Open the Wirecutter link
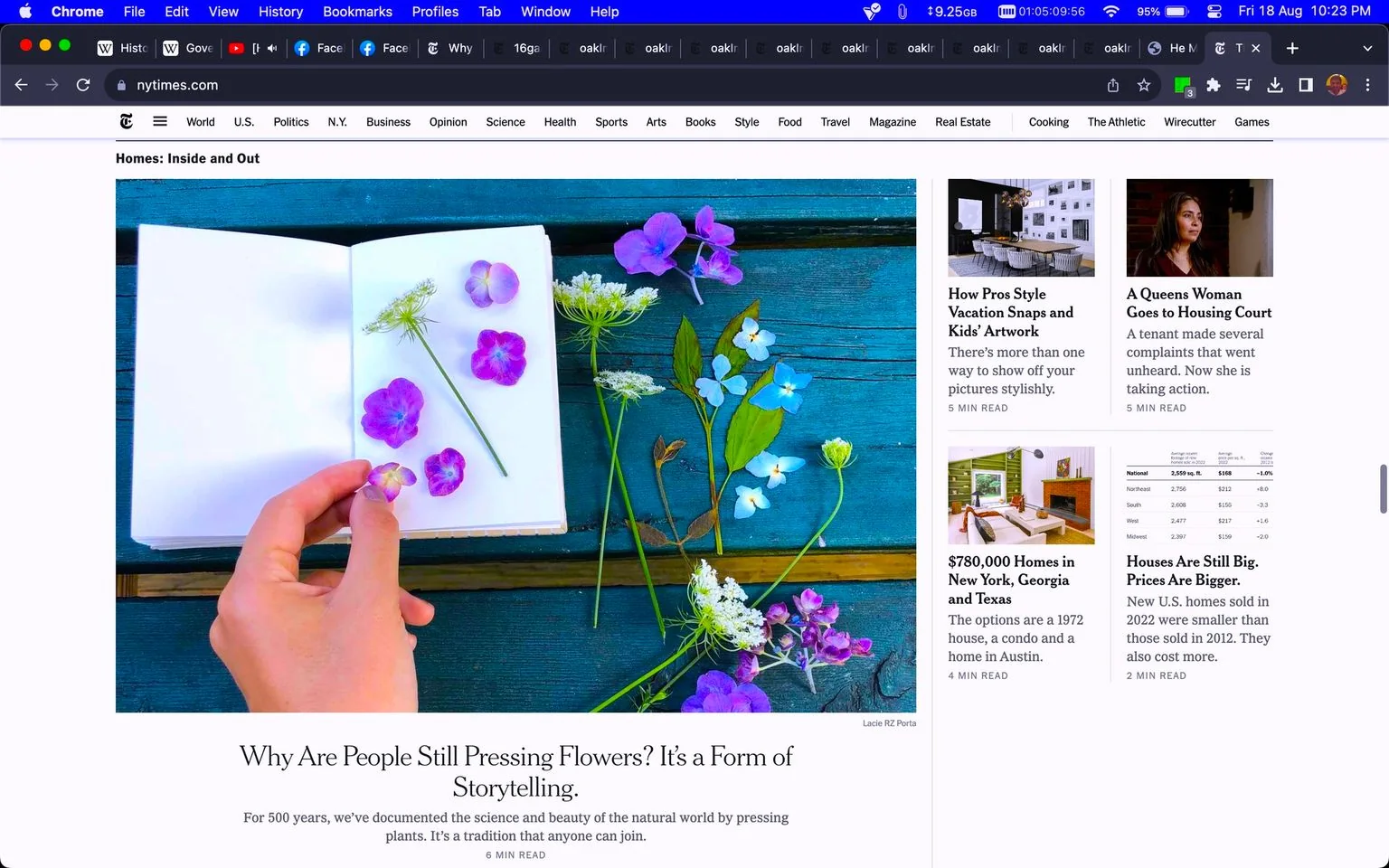This screenshot has height=868, width=1389. (x=1189, y=122)
